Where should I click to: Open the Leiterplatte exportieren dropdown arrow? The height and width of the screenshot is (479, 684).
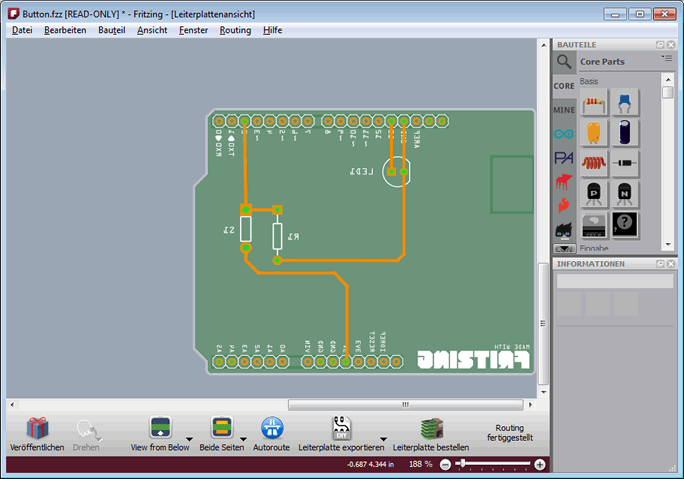click(384, 438)
